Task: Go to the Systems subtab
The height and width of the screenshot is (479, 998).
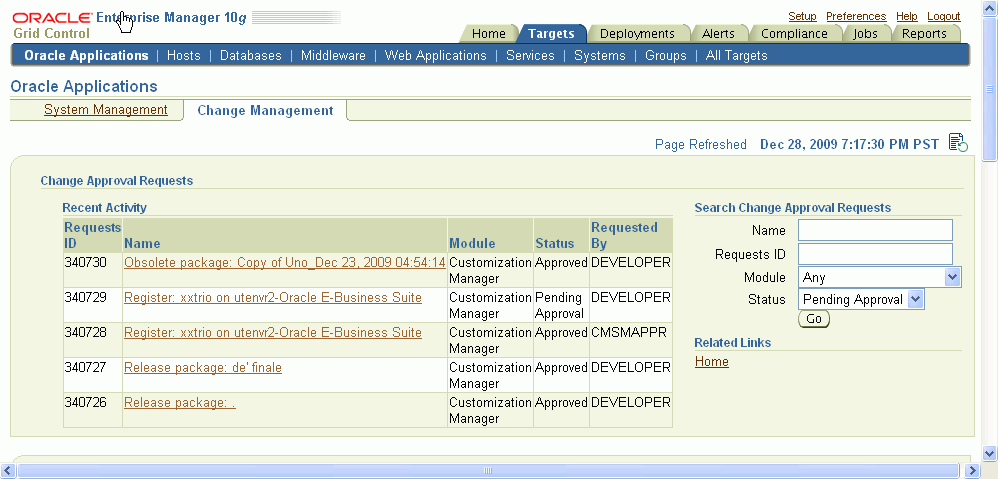Action: 600,55
